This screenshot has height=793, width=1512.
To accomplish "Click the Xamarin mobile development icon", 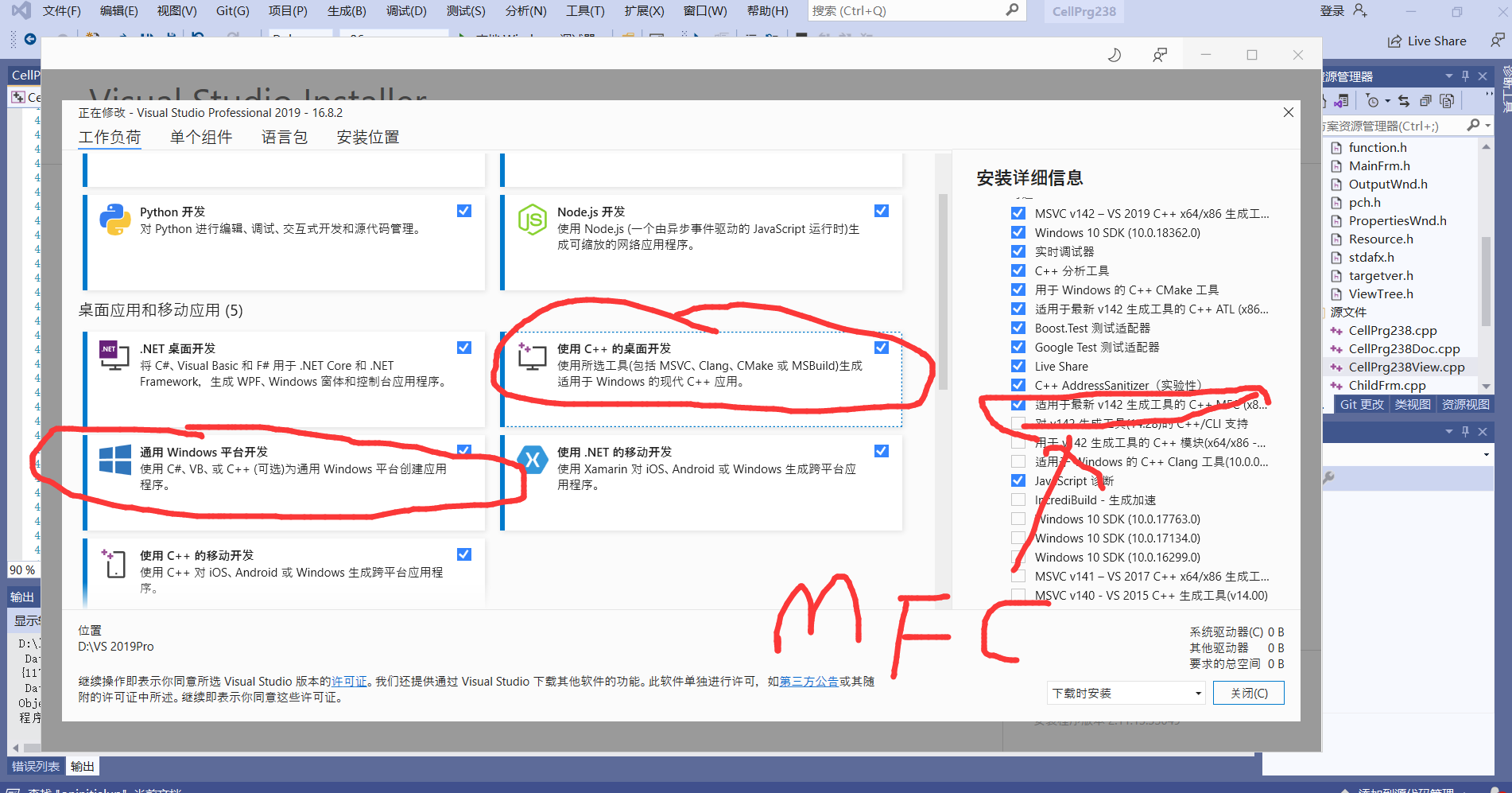I will tap(532, 460).
